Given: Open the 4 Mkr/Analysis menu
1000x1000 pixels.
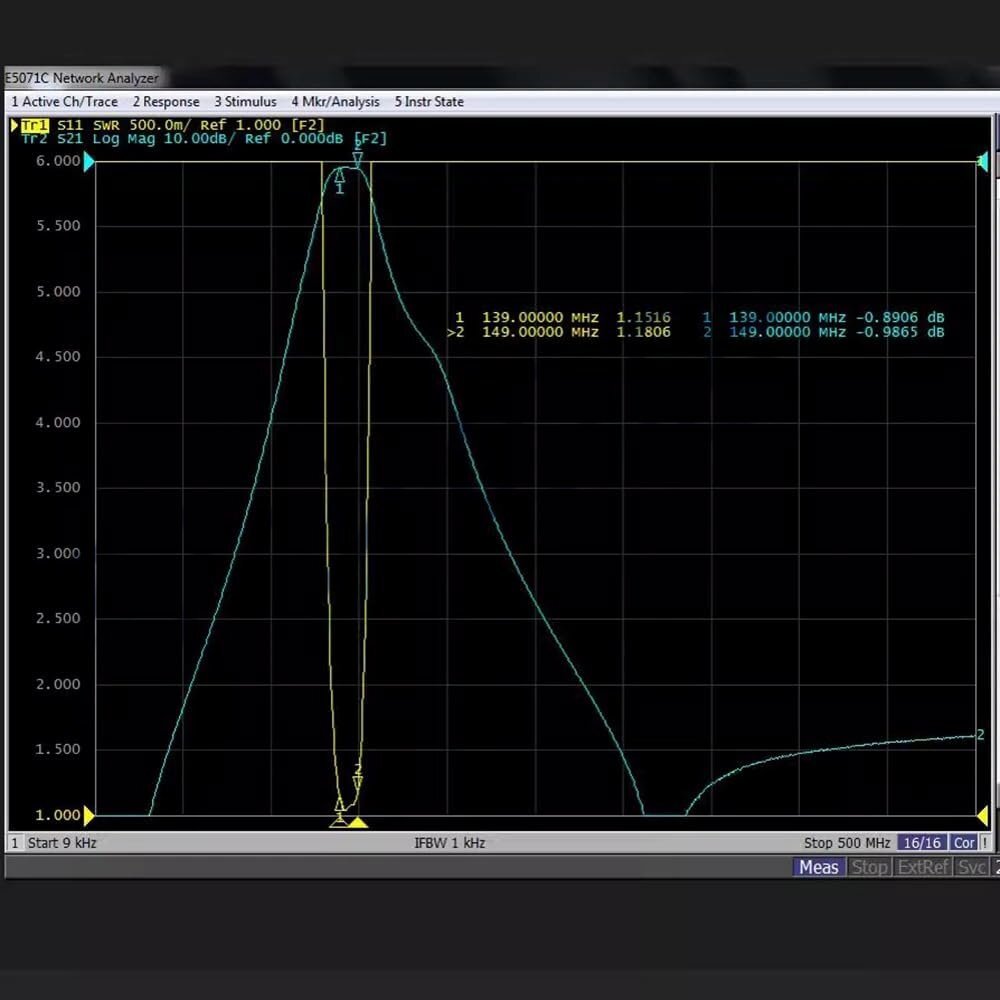Looking at the screenshot, I should [335, 101].
